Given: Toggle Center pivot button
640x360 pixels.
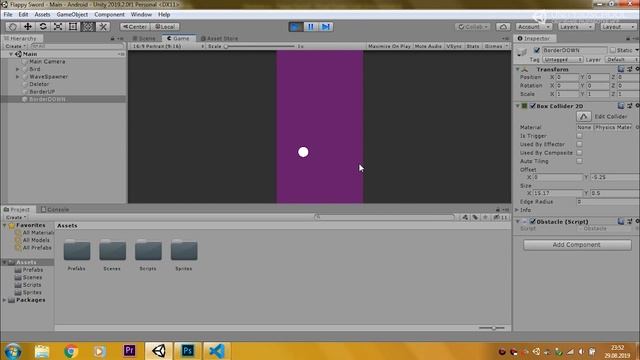Looking at the screenshot, I should coord(135,27).
